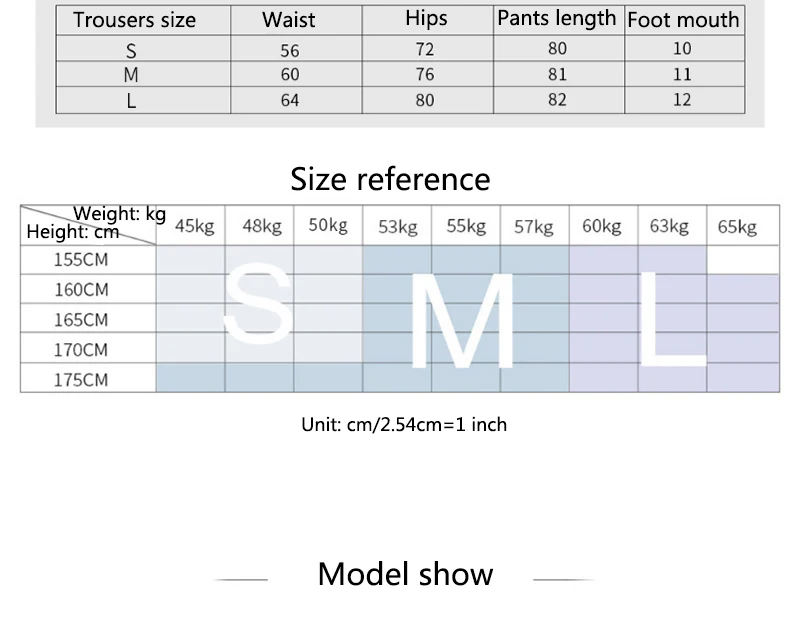The image size is (800, 625).
Task: Click the 45kg weight column header
Action: pyautogui.click(x=194, y=226)
